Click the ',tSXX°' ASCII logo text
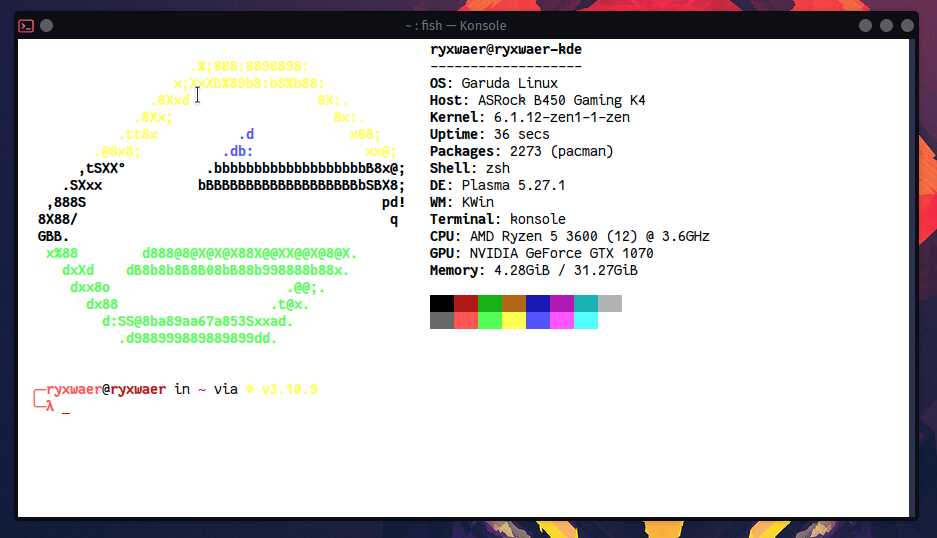This screenshot has height=538, width=937. point(102,168)
